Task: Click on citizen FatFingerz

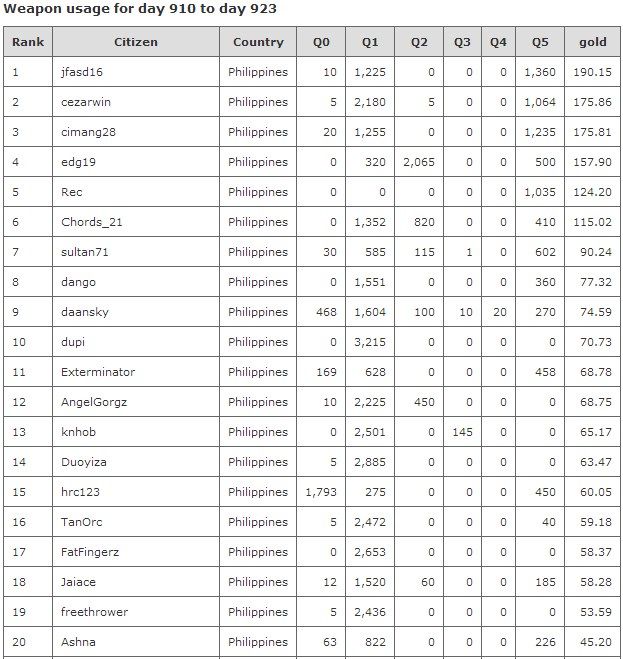Action: [x=91, y=552]
